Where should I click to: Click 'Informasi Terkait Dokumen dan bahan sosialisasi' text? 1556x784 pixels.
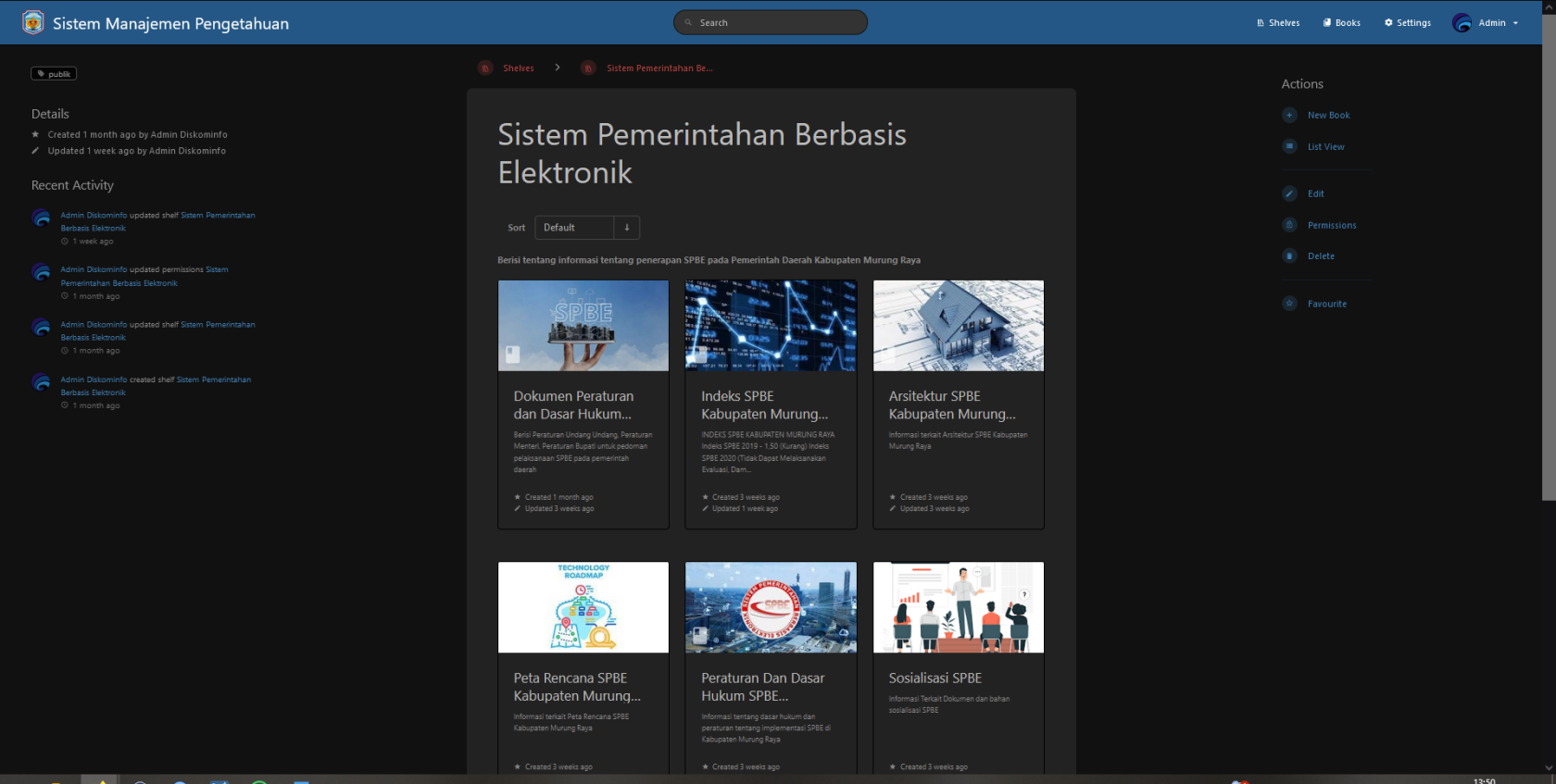(948, 704)
